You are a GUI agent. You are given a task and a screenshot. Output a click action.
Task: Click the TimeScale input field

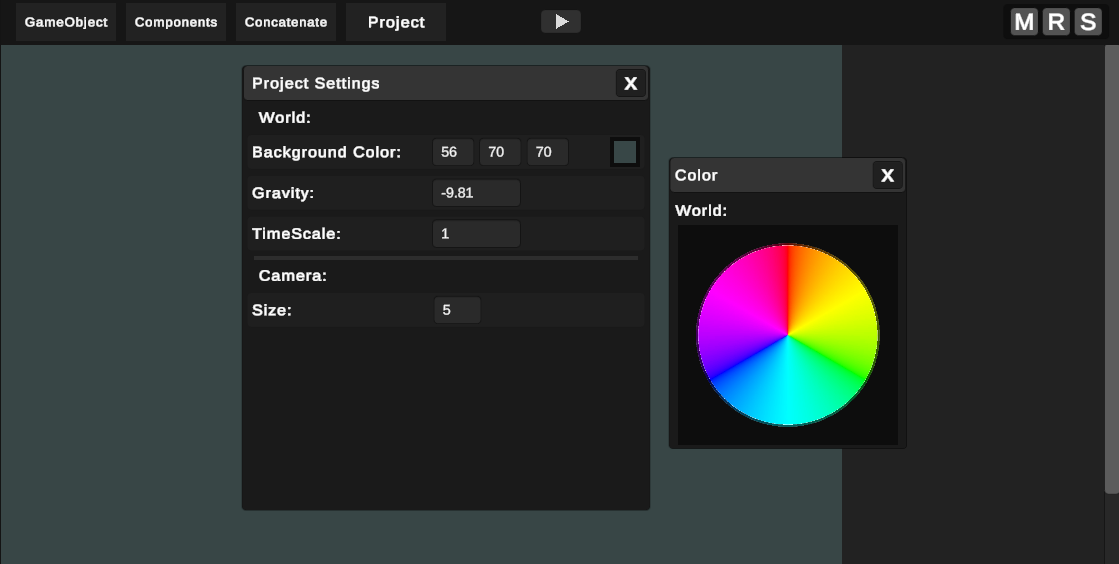(x=477, y=233)
